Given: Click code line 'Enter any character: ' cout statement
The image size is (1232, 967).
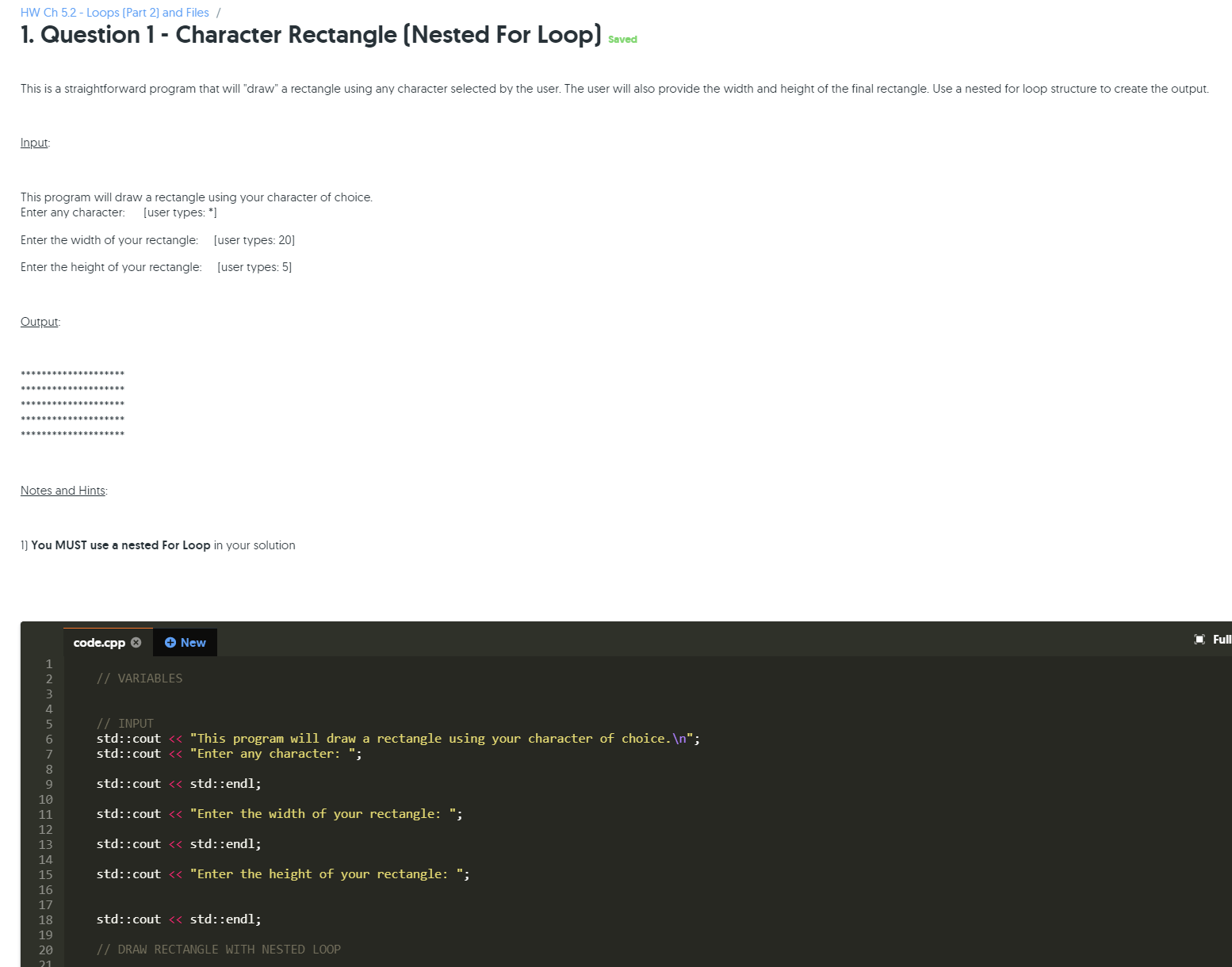Looking at the screenshot, I should (x=229, y=754).
